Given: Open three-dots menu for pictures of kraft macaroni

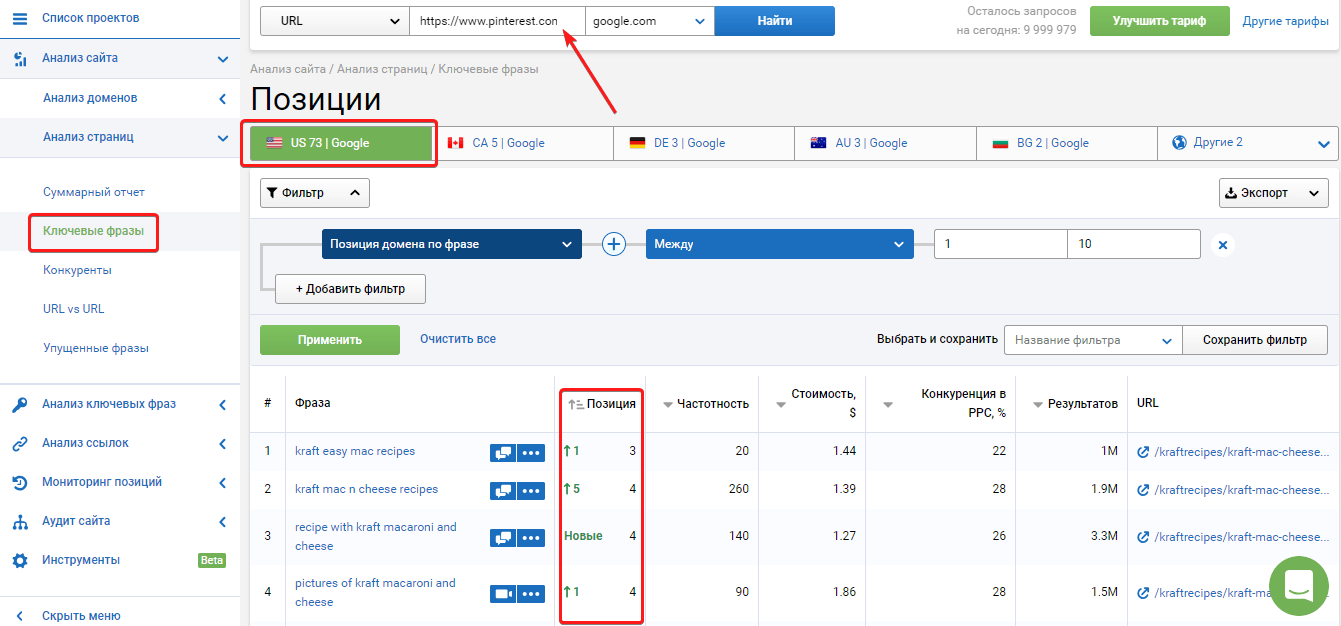Looking at the screenshot, I should click(x=532, y=594).
